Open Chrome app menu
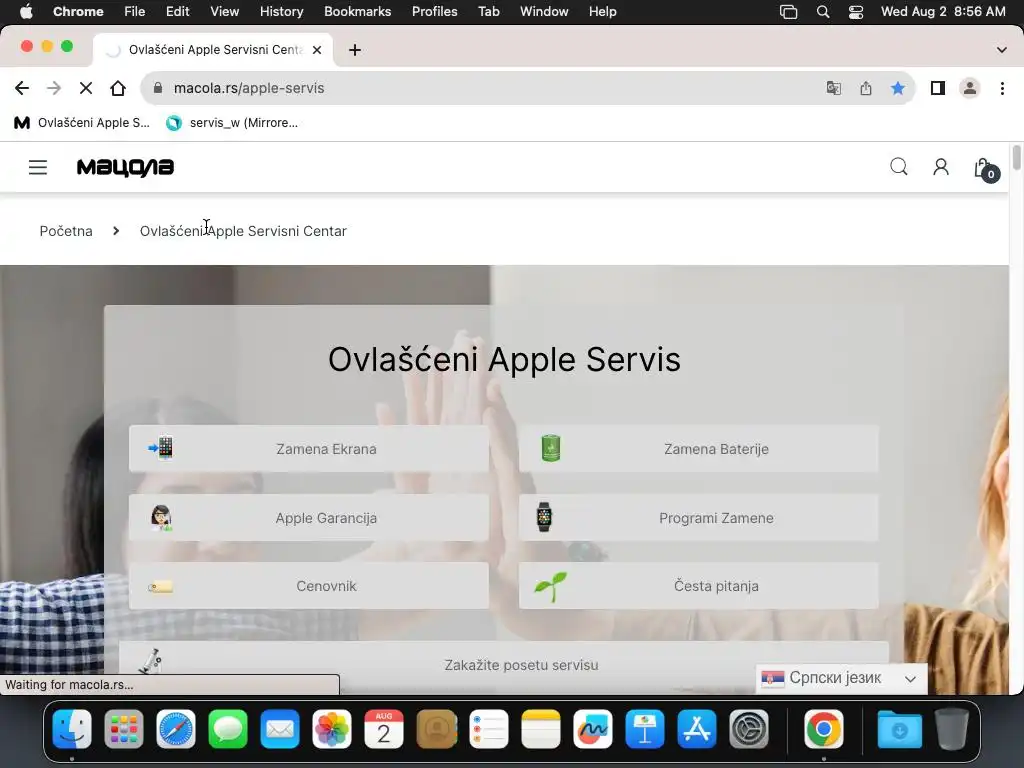Image resolution: width=1024 pixels, height=768 pixels. pyautogui.click(x=78, y=12)
